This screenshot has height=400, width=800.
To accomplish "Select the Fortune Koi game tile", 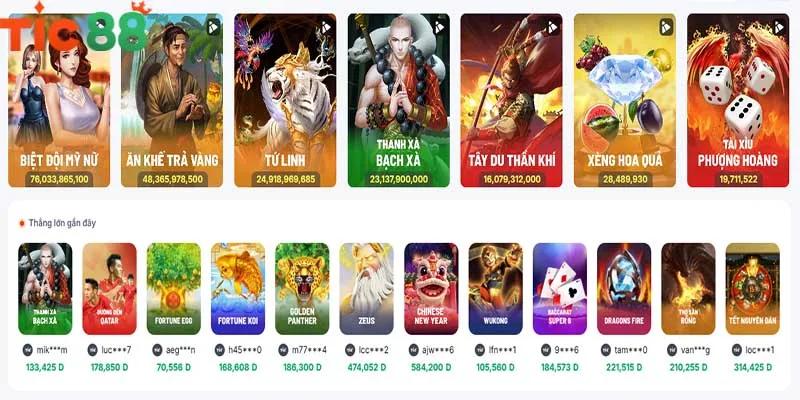I will tap(238, 289).
